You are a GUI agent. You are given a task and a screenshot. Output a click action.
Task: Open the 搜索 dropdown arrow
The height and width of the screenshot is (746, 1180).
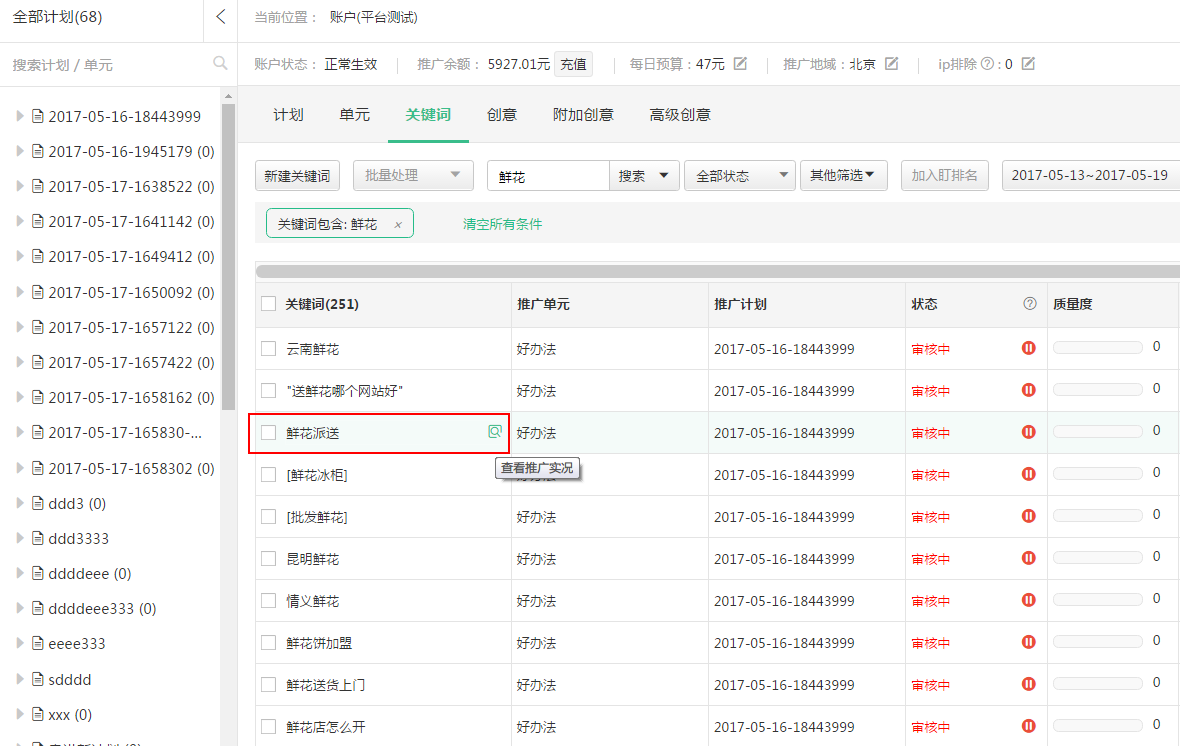click(x=663, y=175)
